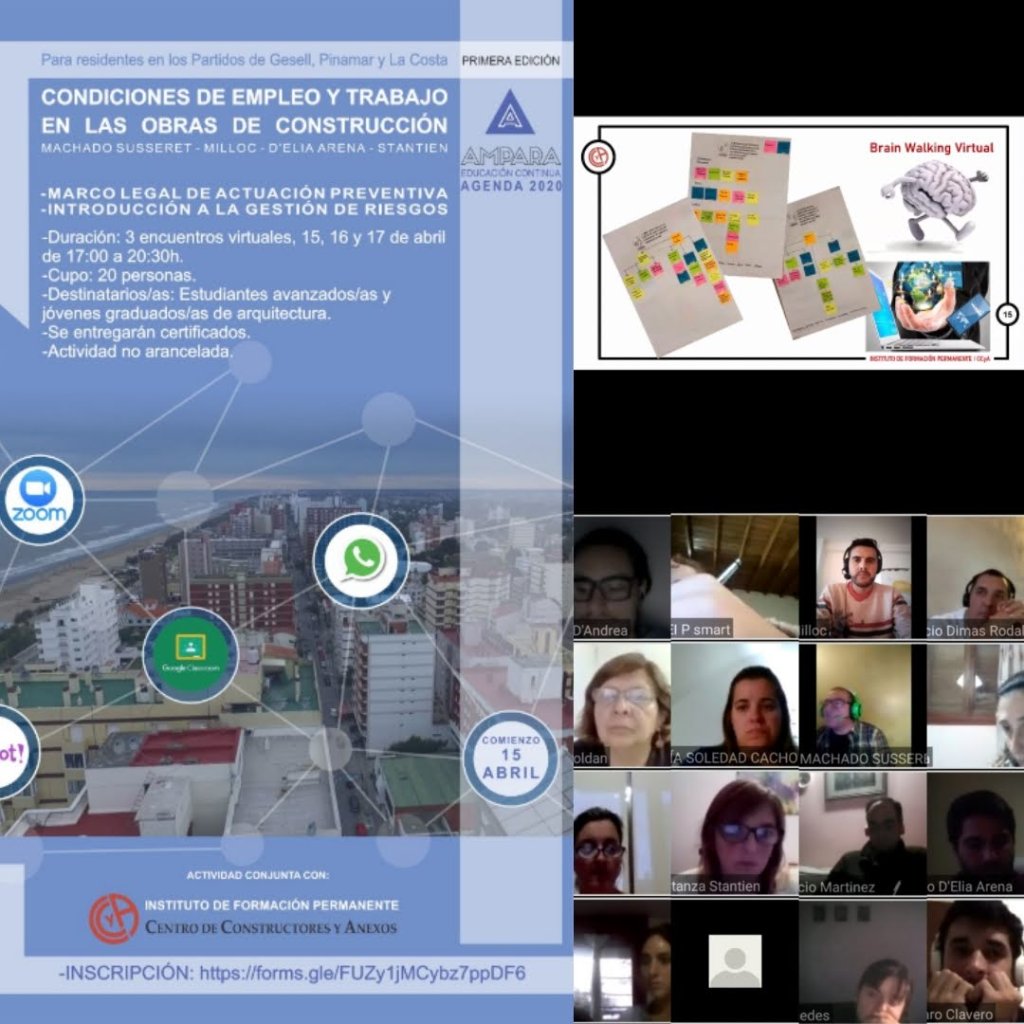This screenshot has height=1024, width=1024.
Task: Select the Brain Walking Virtual slide title
Action: 930,148
